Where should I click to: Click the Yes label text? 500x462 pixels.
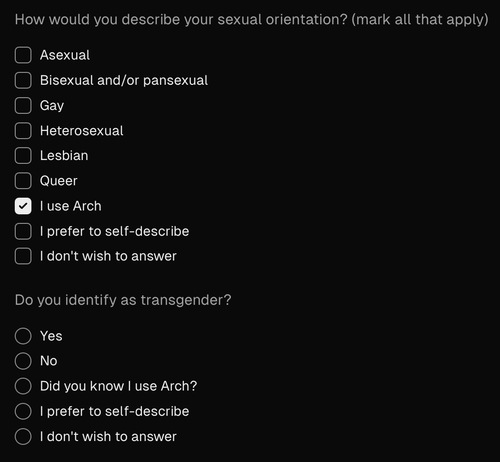click(51, 336)
